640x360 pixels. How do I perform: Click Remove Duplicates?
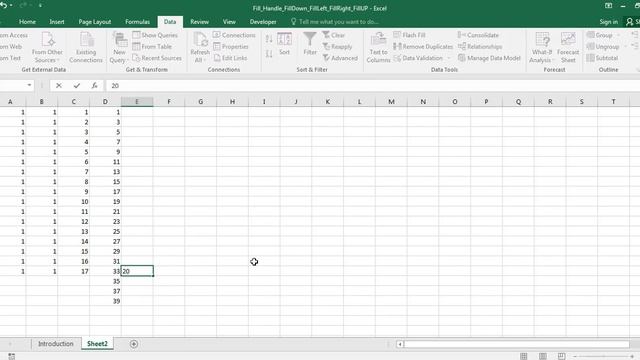[423, 47]
